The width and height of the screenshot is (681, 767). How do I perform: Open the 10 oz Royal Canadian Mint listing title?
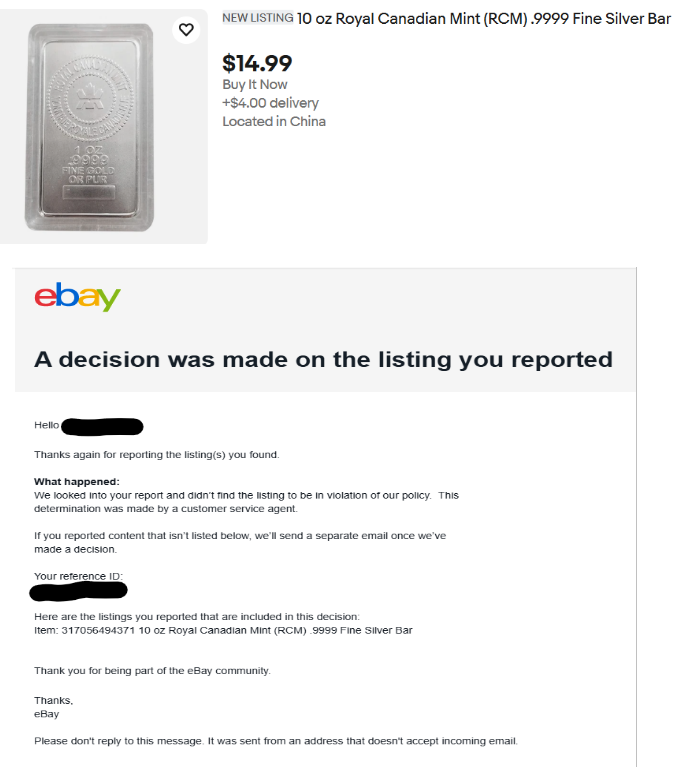tap(483, 19)
